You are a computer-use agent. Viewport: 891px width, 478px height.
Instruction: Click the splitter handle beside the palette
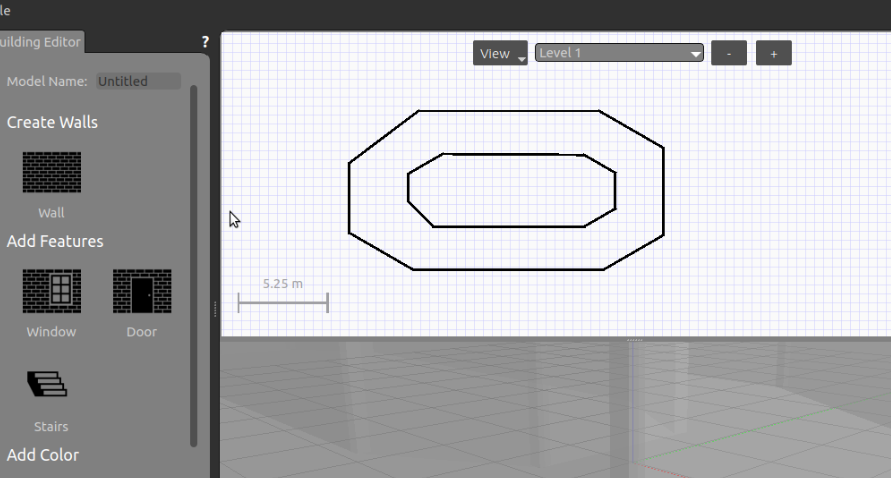pos(215,309)
